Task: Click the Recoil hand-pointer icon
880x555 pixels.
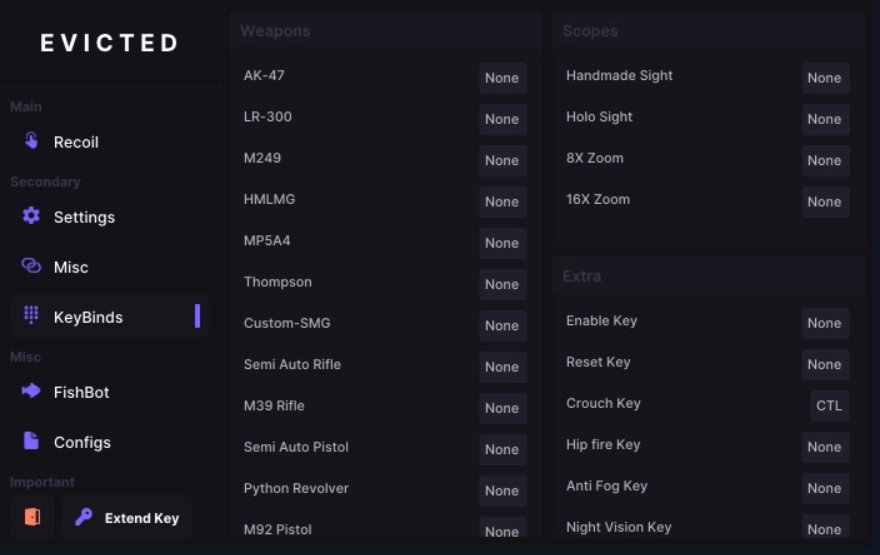Action: [x=31, y=141]
